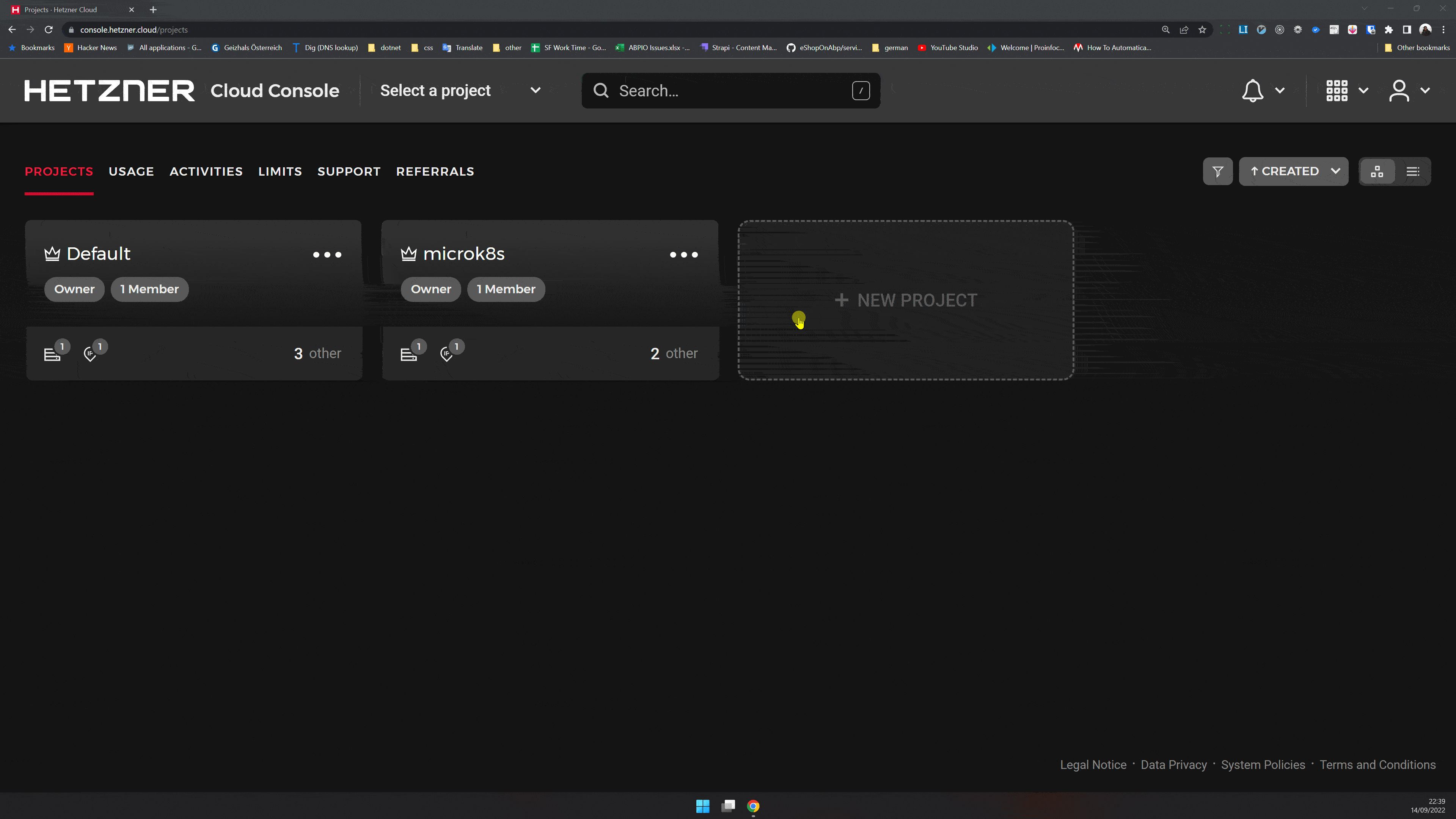Click the NEW PROJECT card

coord(905,300)
